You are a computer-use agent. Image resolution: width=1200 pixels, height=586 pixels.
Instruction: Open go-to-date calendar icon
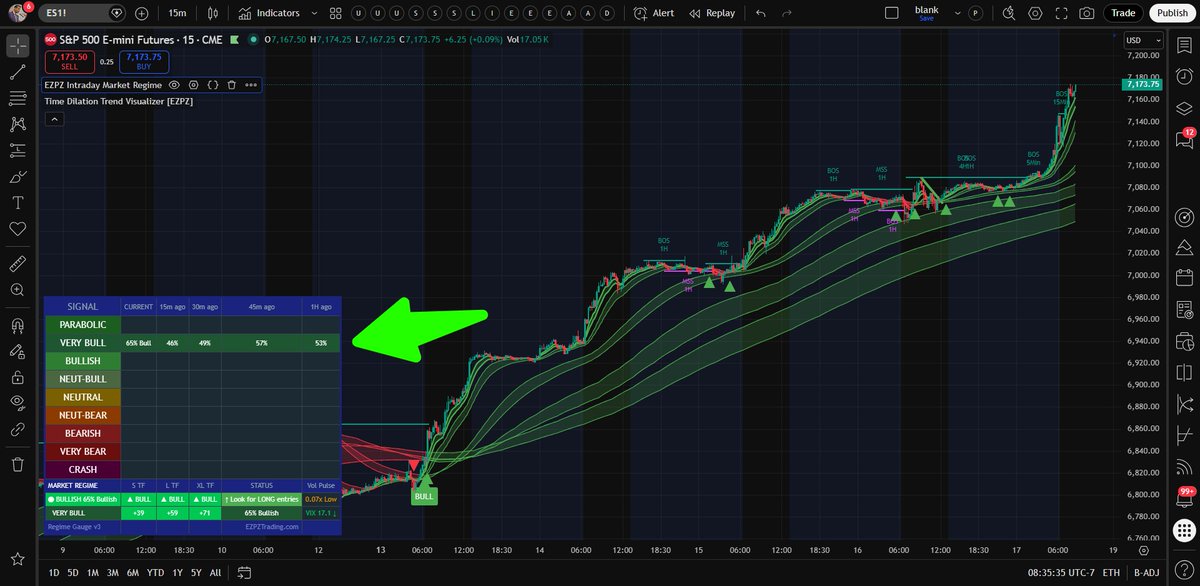243,573
